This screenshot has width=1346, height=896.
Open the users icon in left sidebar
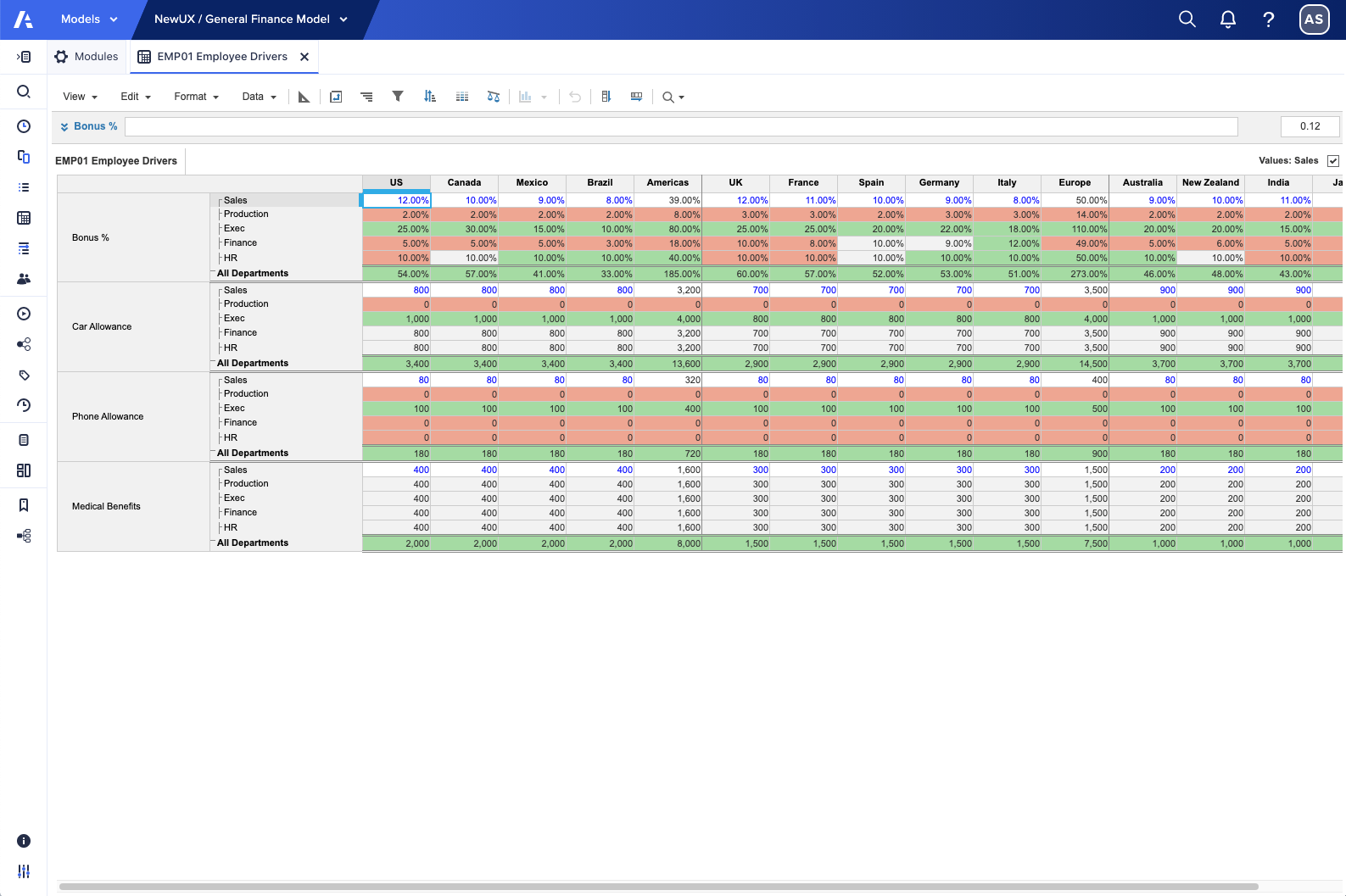24,279
